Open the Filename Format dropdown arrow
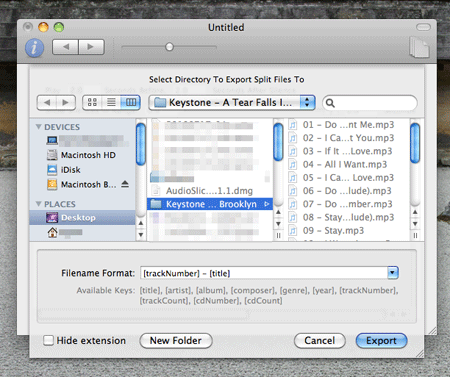 coord(393,273)
